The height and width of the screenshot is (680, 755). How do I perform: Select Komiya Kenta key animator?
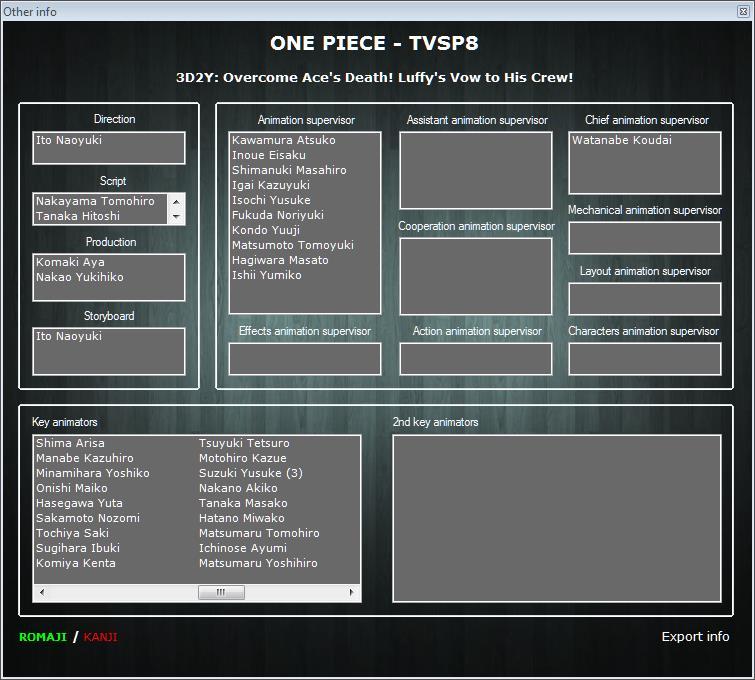coord(76,563)
